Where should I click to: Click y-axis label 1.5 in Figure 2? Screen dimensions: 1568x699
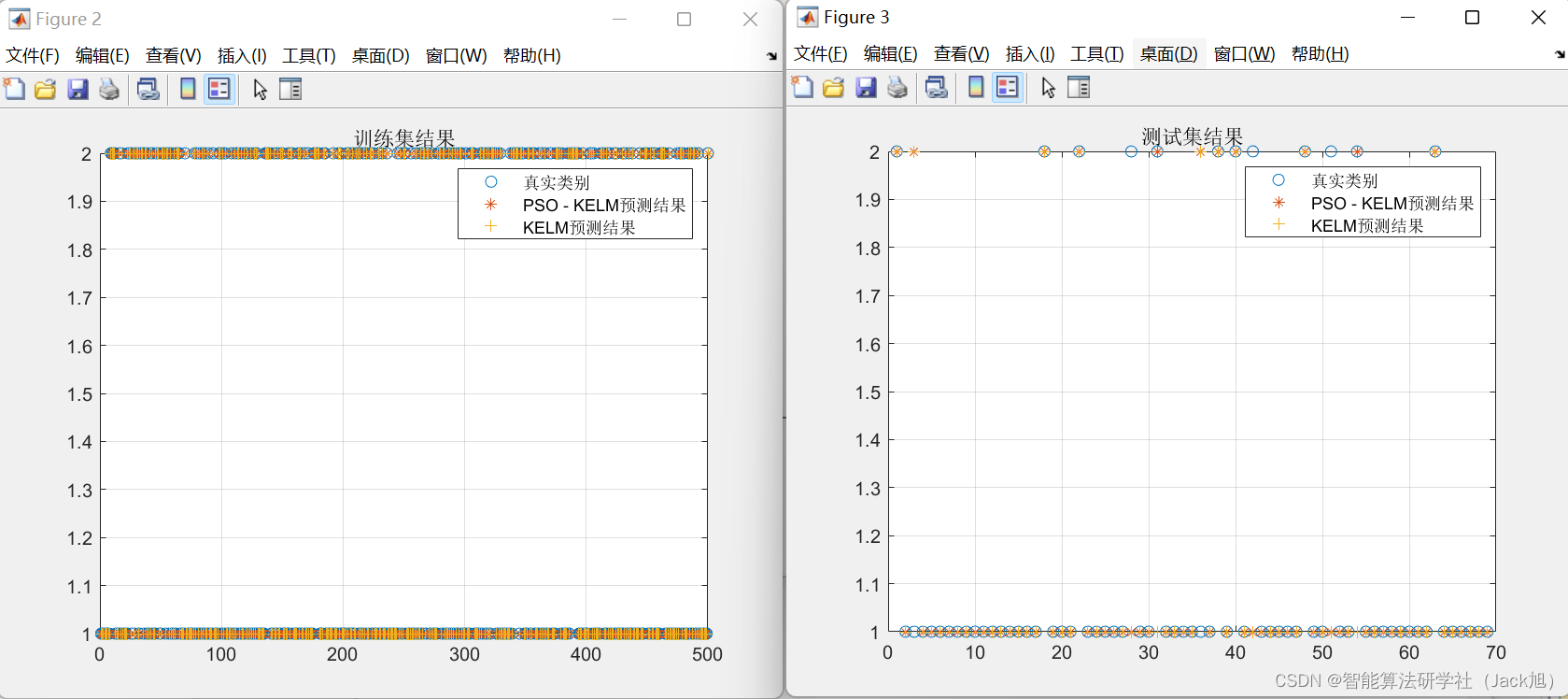click(x=79, y=393)
